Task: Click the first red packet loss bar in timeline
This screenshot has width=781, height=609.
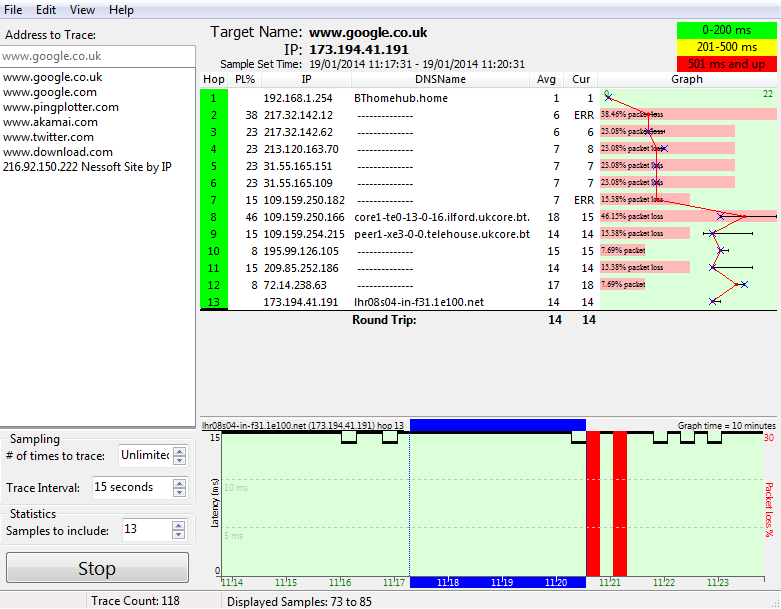Action: (x=593, y=503)
